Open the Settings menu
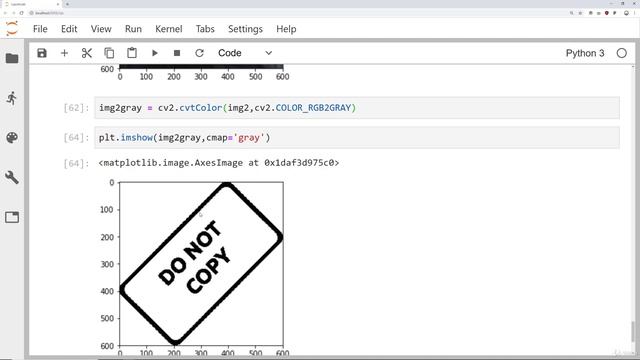The width and height of the screenshot is (640, 360). coord(245,29)
